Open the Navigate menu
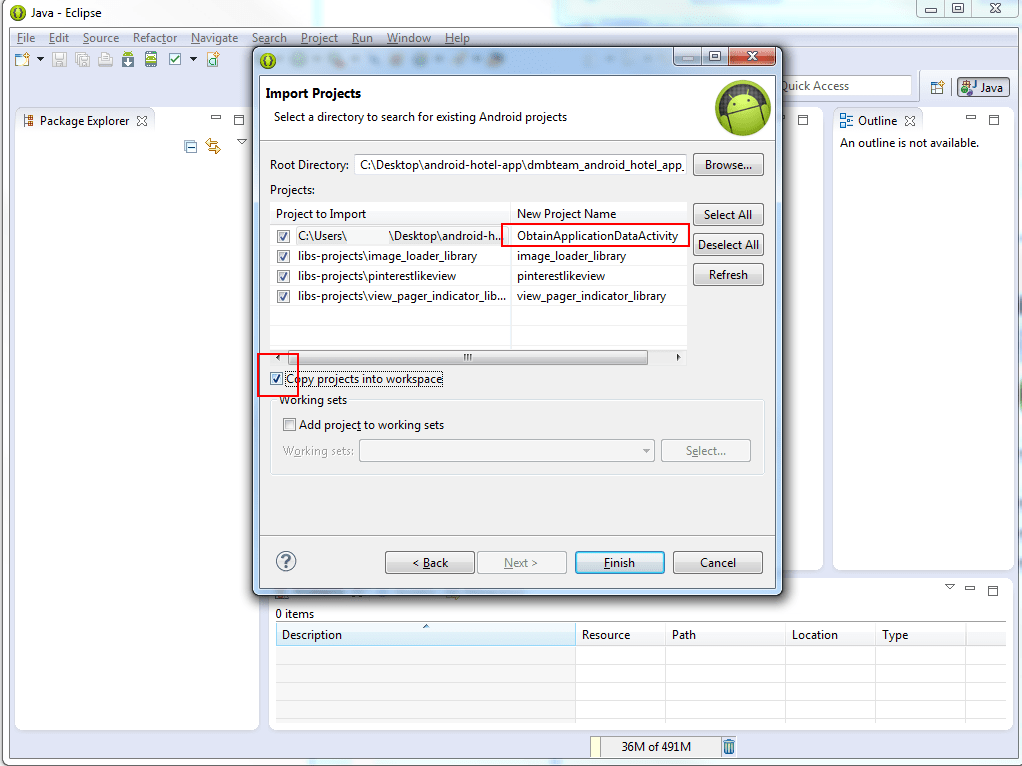This screenshot has width=1022, height=766. pyautogui.click(x=214, y=38)
